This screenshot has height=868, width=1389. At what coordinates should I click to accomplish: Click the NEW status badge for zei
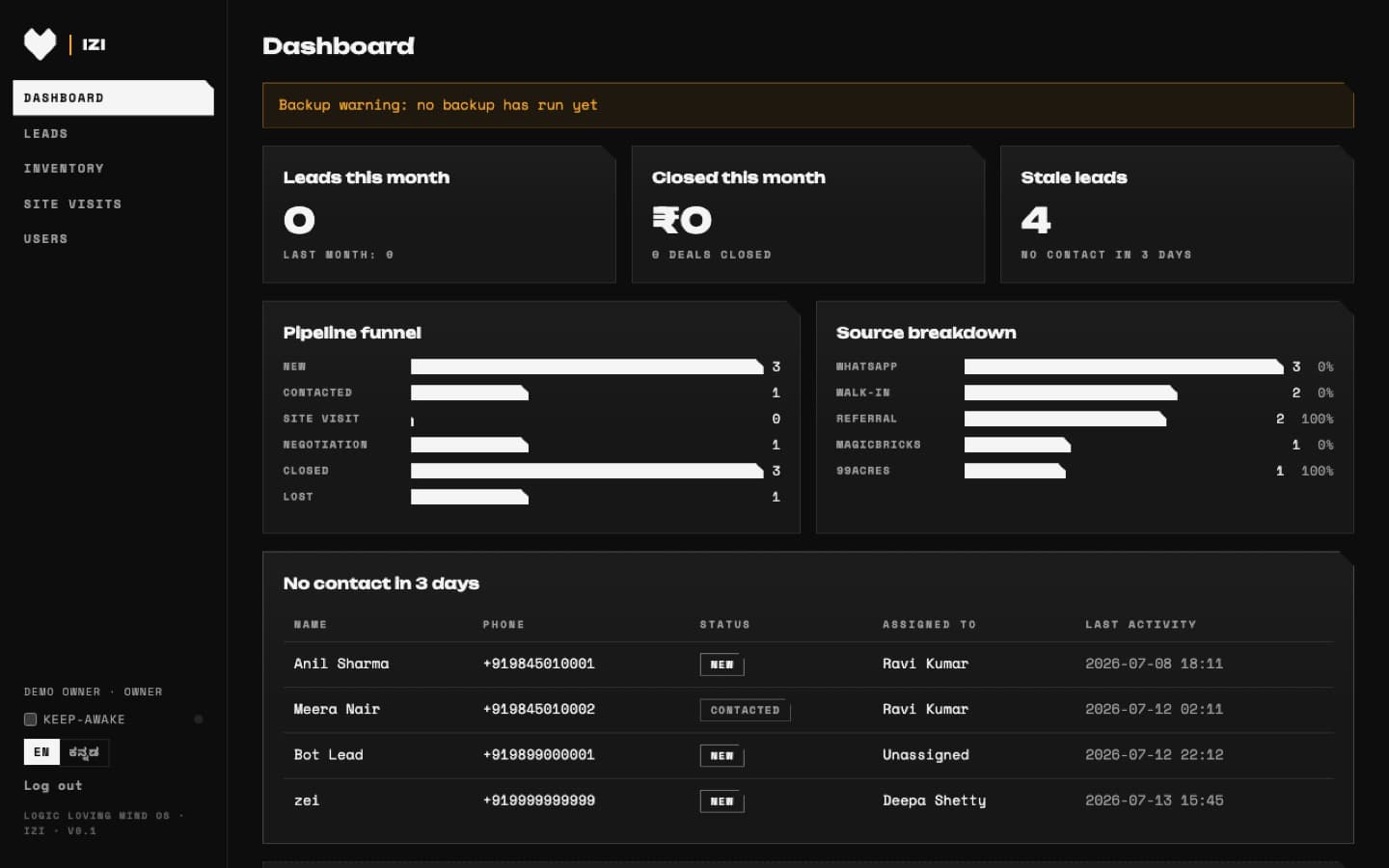click(722, 801)
